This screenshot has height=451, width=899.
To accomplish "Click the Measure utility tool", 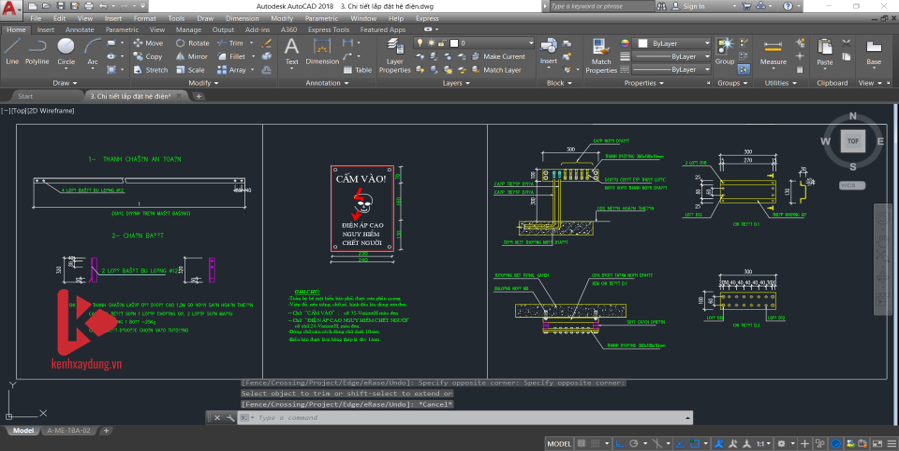I will pos(773,51).
